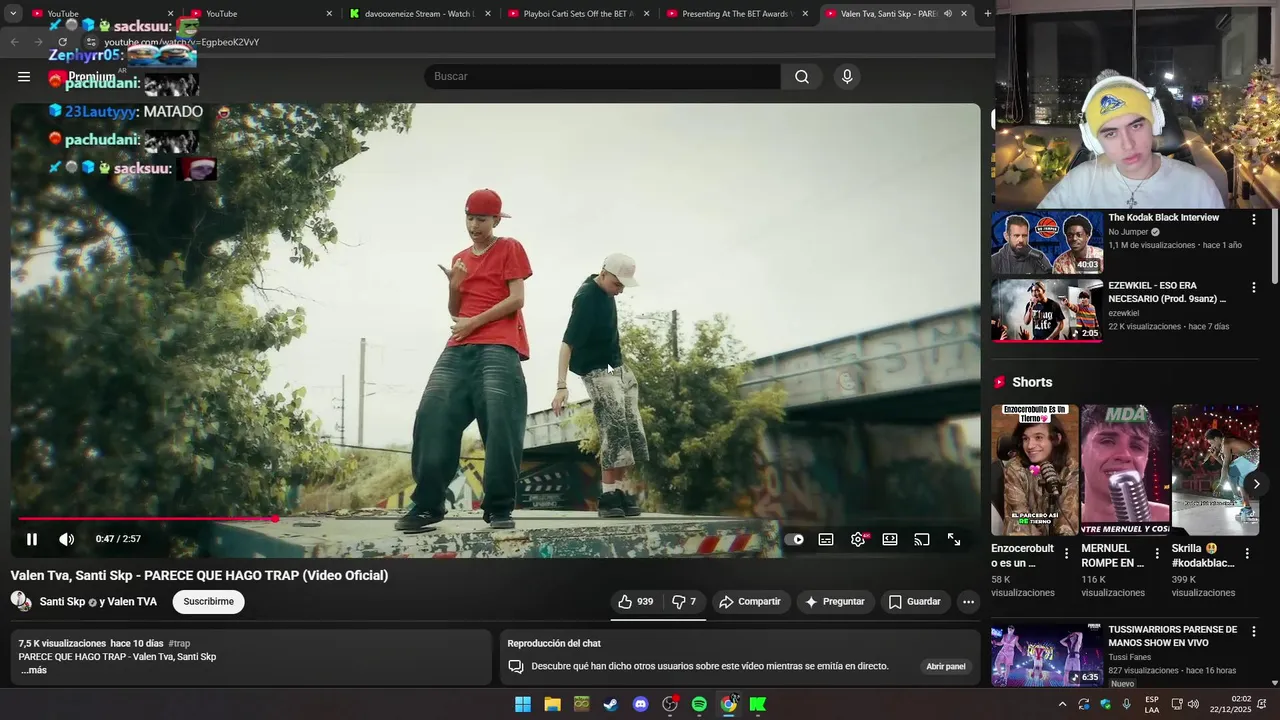The height and width of the screenshot is (720, 1280).
Task: Open options for the Skrilla short
Action: (1247, 553)
